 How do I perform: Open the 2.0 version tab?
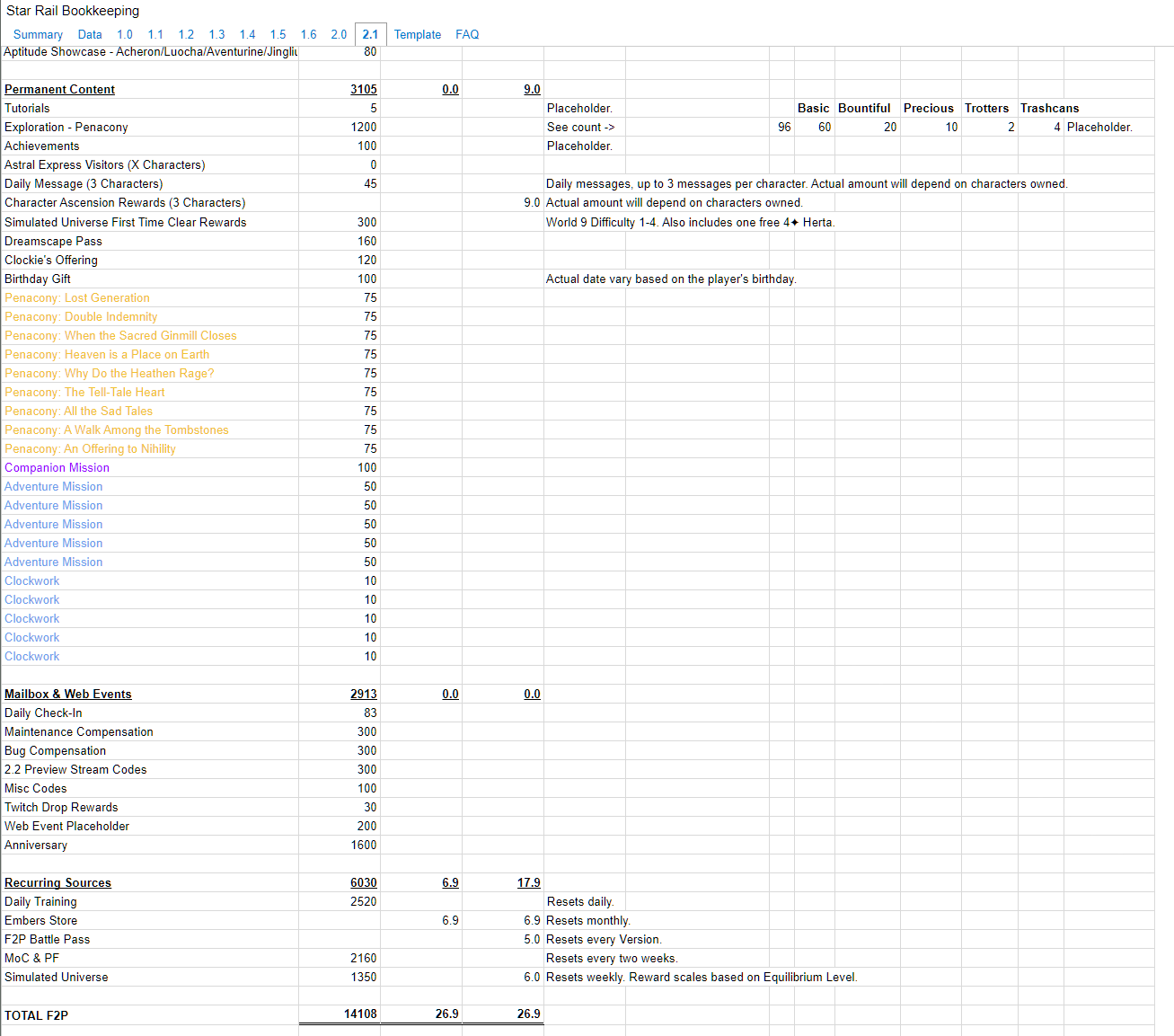point(339,34)
